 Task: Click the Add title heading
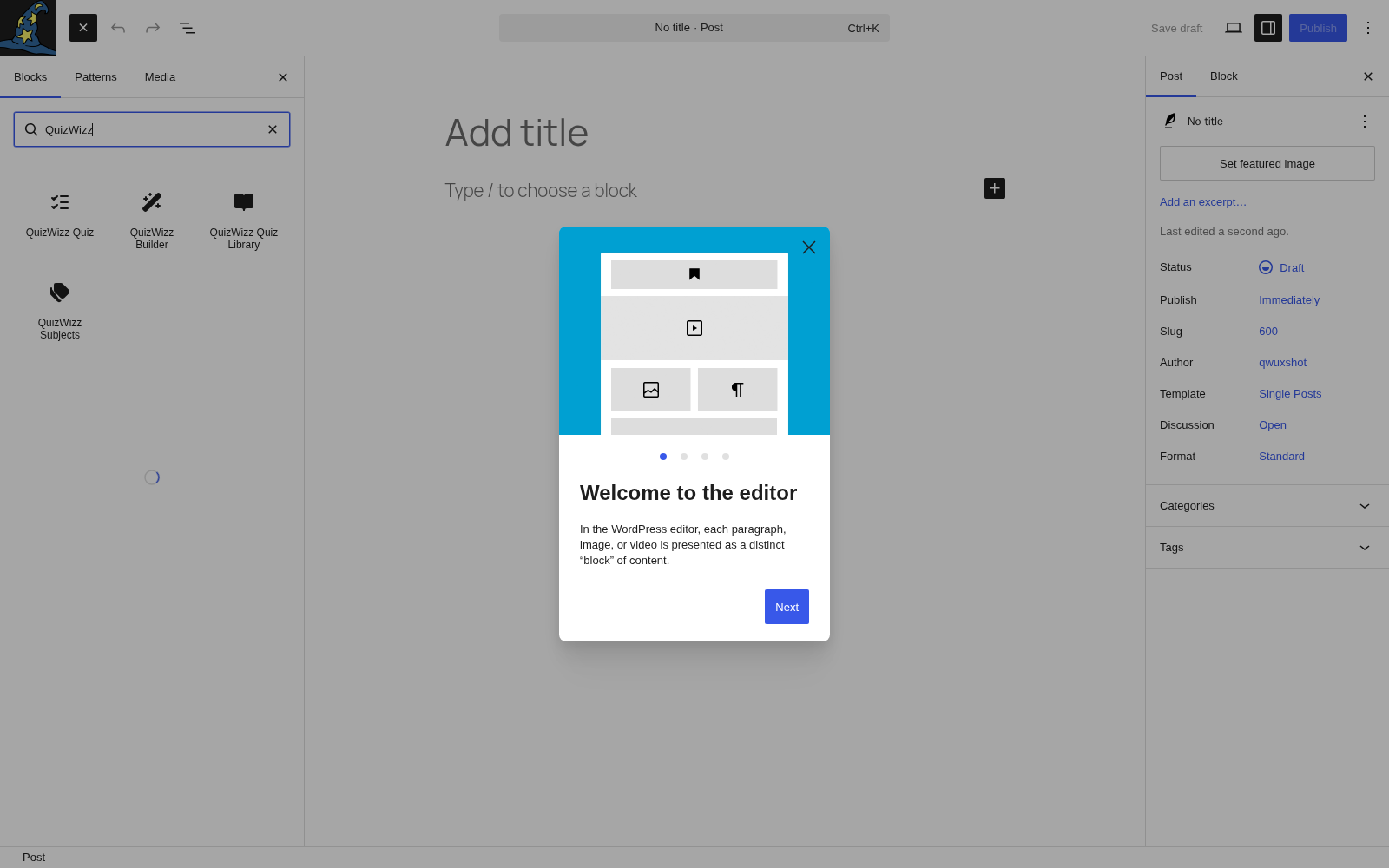click(x=517, y=133)
